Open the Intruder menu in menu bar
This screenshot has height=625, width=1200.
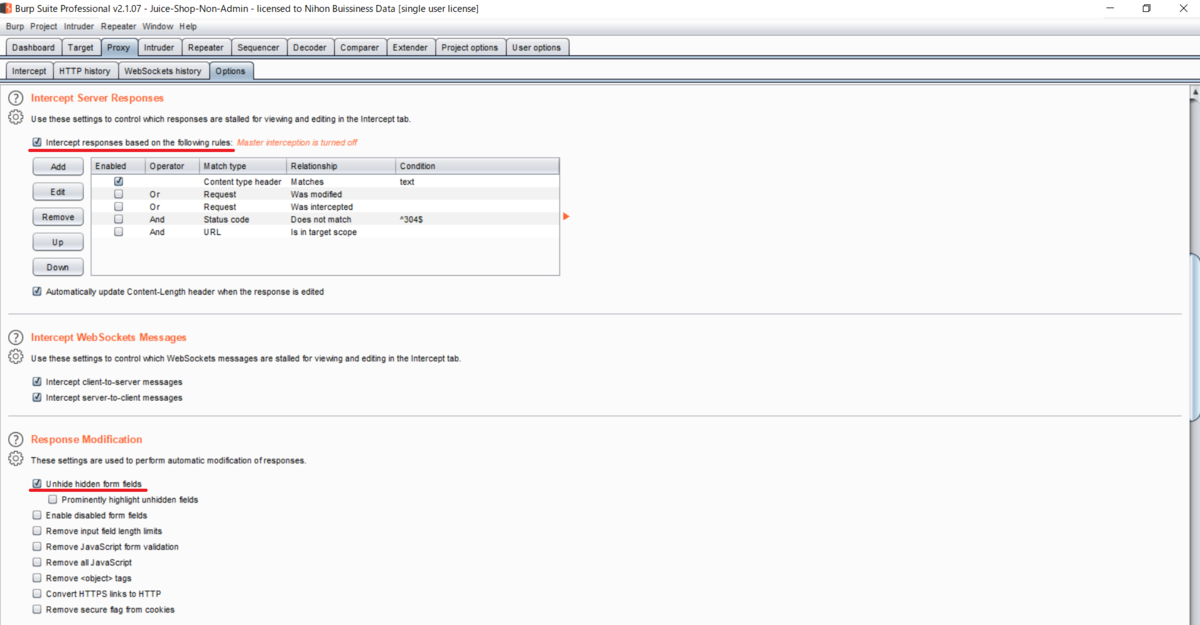(x=80, y=26)
